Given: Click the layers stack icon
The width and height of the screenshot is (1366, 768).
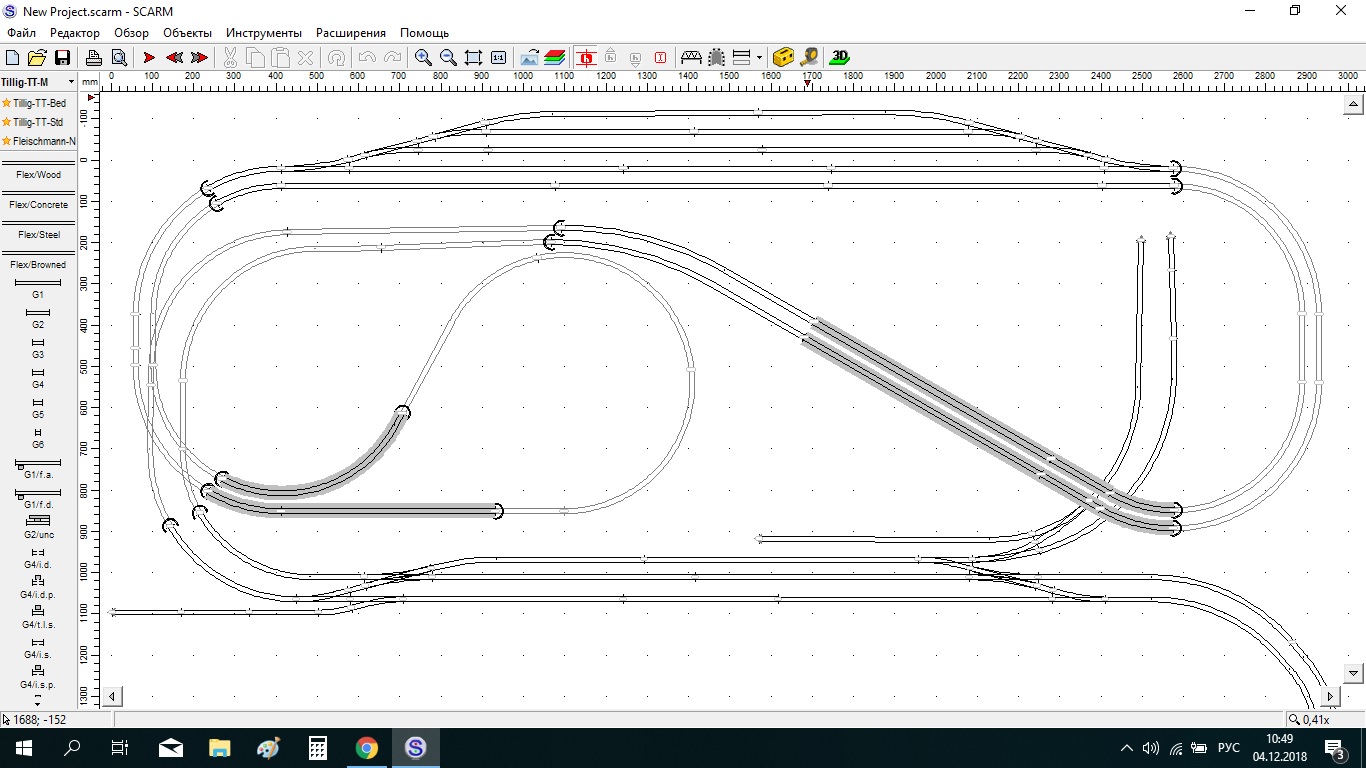Looking at the screenshot, I should [x=555, y=58].
